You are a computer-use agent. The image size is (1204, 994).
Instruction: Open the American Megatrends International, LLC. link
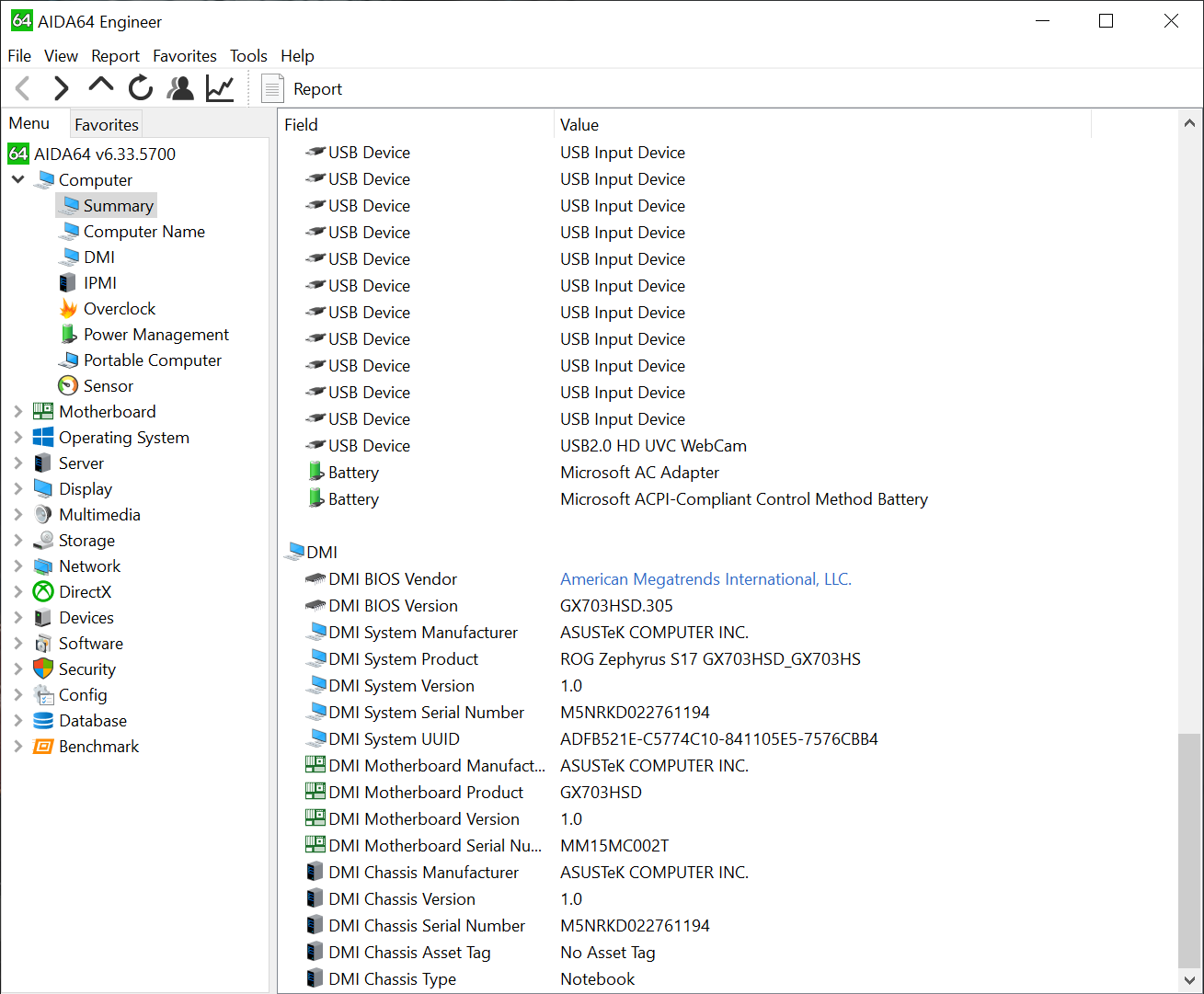point(705,579)
